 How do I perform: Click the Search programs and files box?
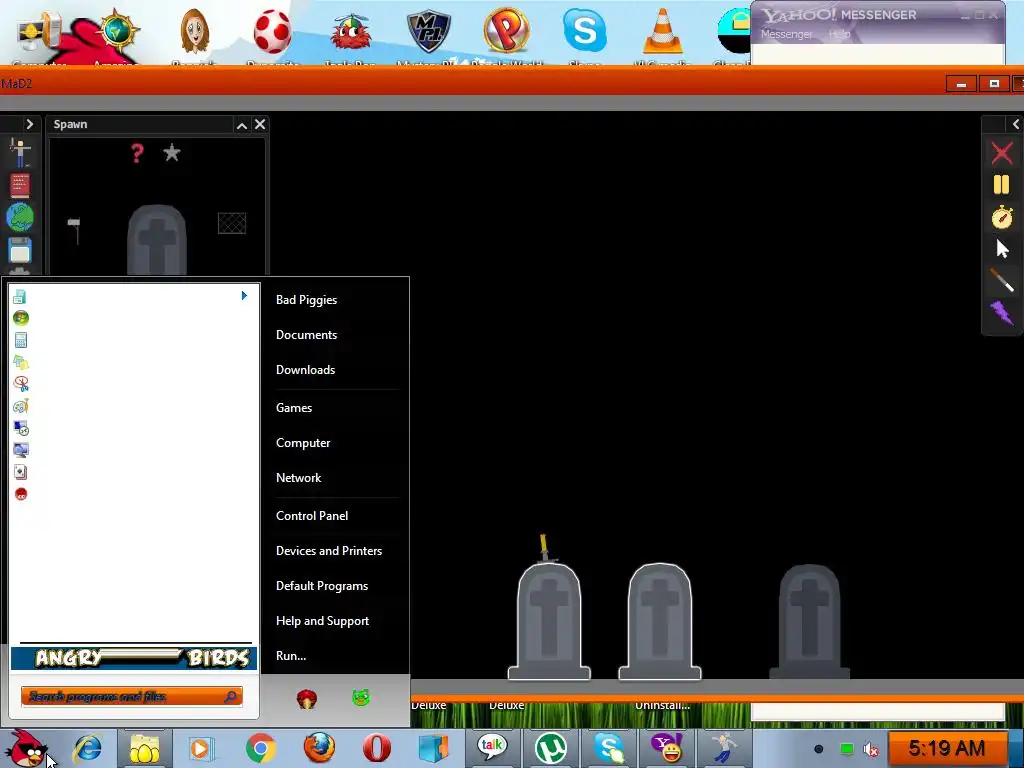point(132,696)
